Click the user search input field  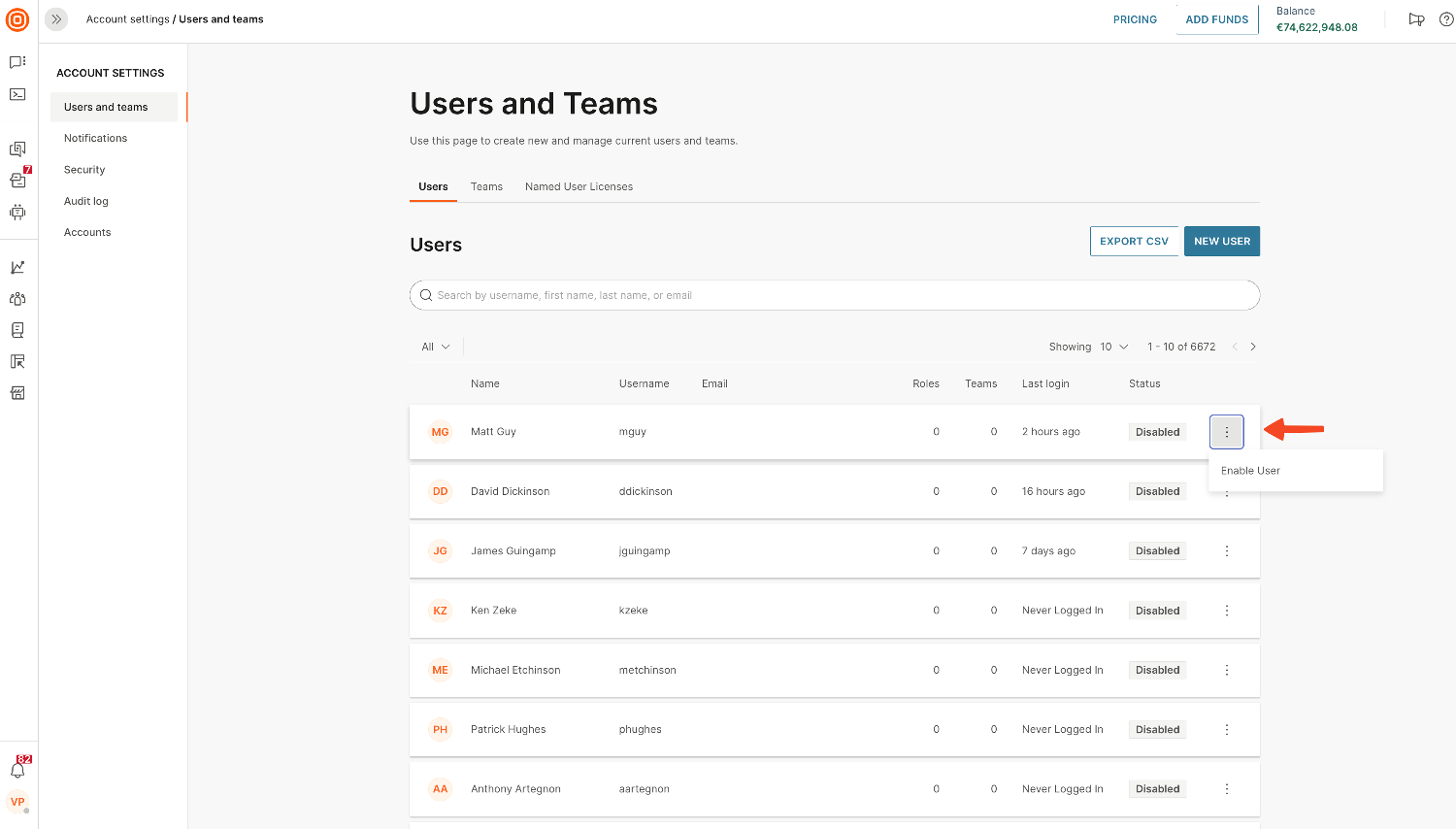click(835, 295)
